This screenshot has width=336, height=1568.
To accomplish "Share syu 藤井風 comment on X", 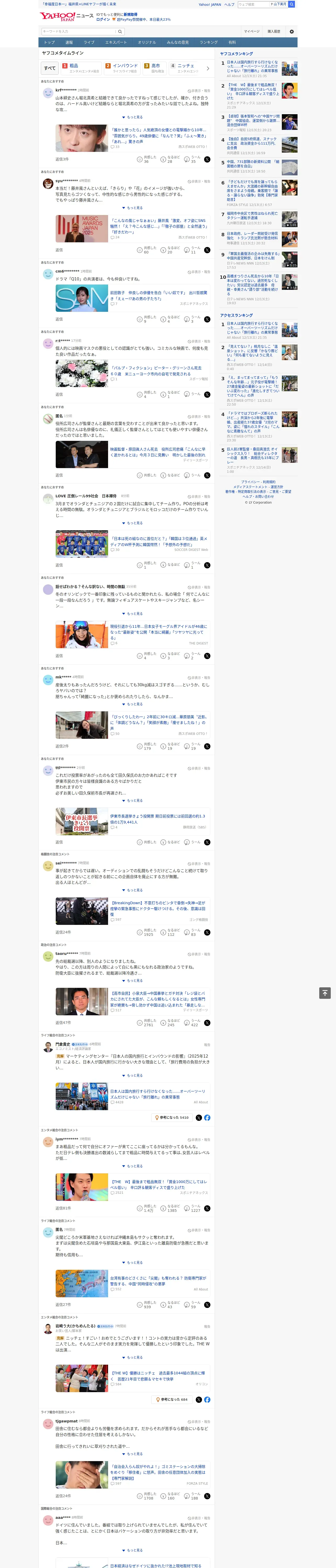I will (x=207, y=250).
